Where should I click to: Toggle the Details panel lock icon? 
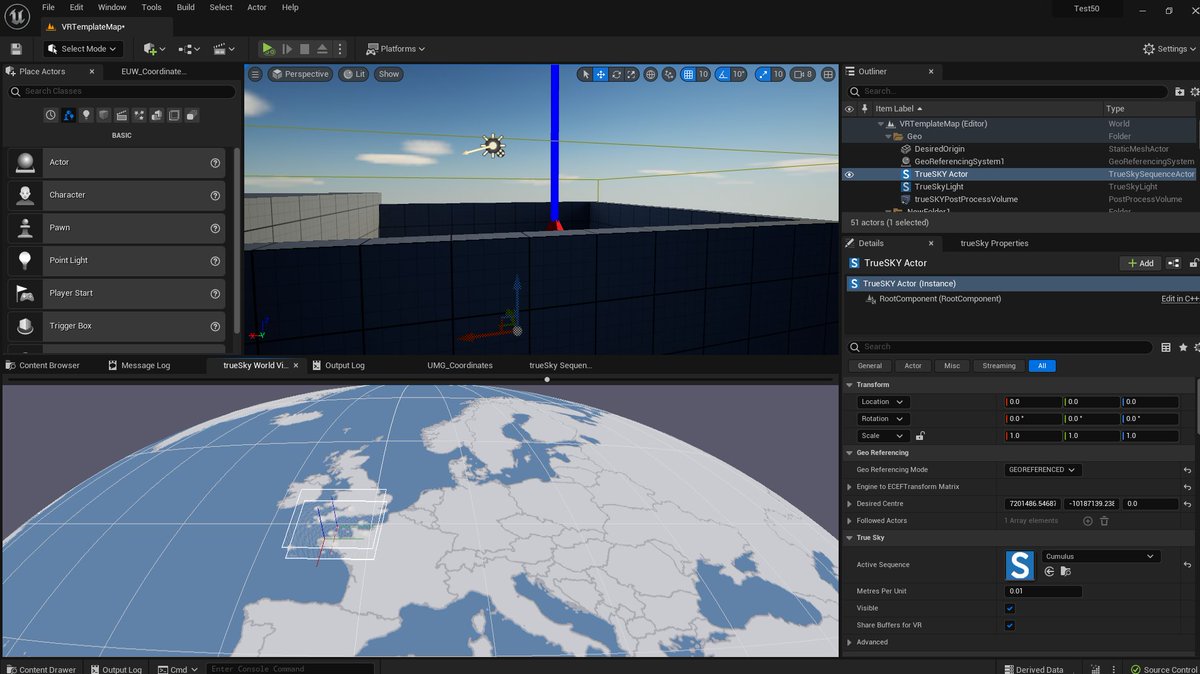click(1193, 263)
